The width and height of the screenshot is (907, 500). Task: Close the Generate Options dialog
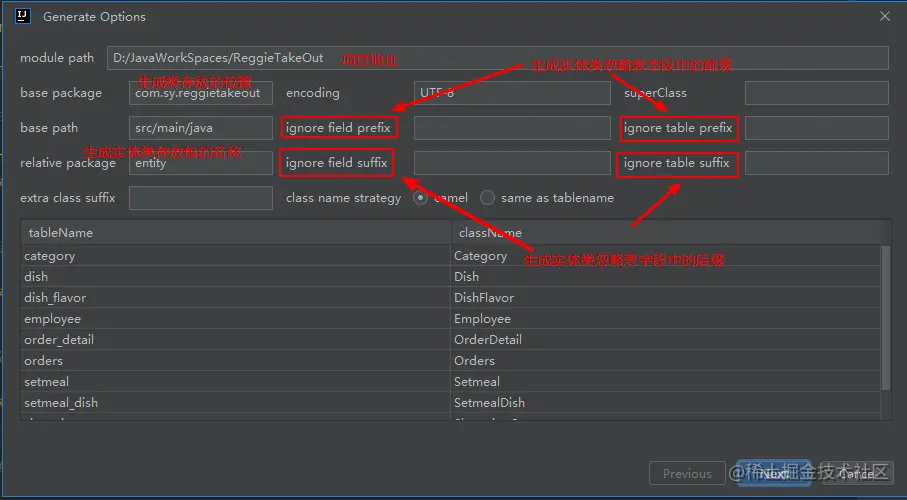pyautogui.click(x=884, y=17)
